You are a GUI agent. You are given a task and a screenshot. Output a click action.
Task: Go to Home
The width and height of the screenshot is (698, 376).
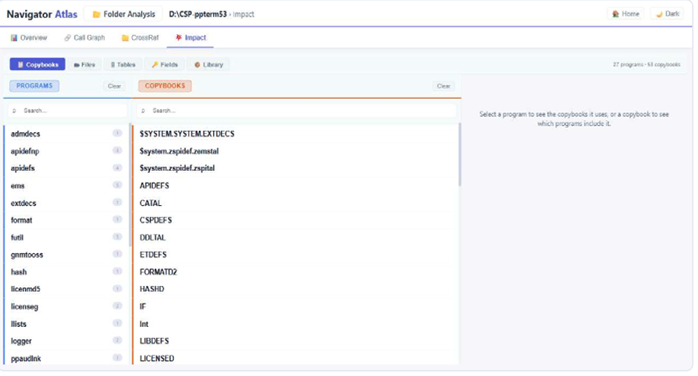[x=625, y=14]
